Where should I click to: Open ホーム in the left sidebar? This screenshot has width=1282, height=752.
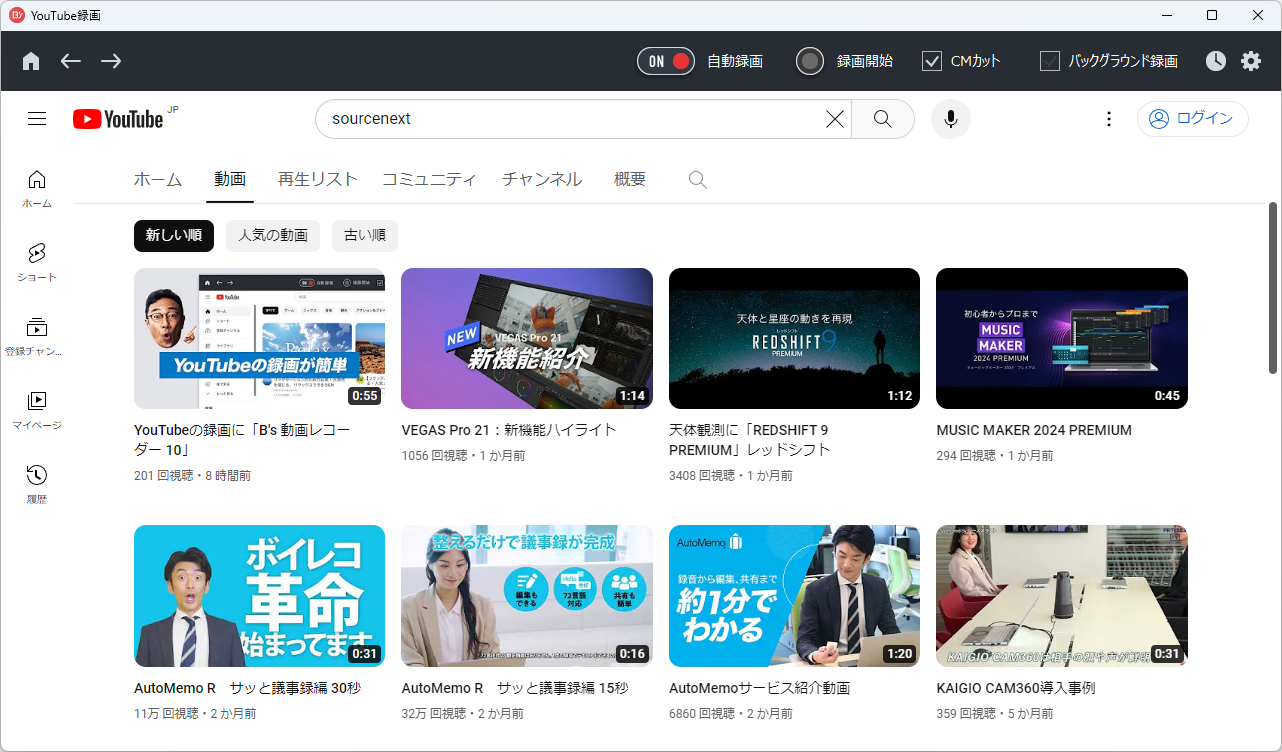click(37, 188)
